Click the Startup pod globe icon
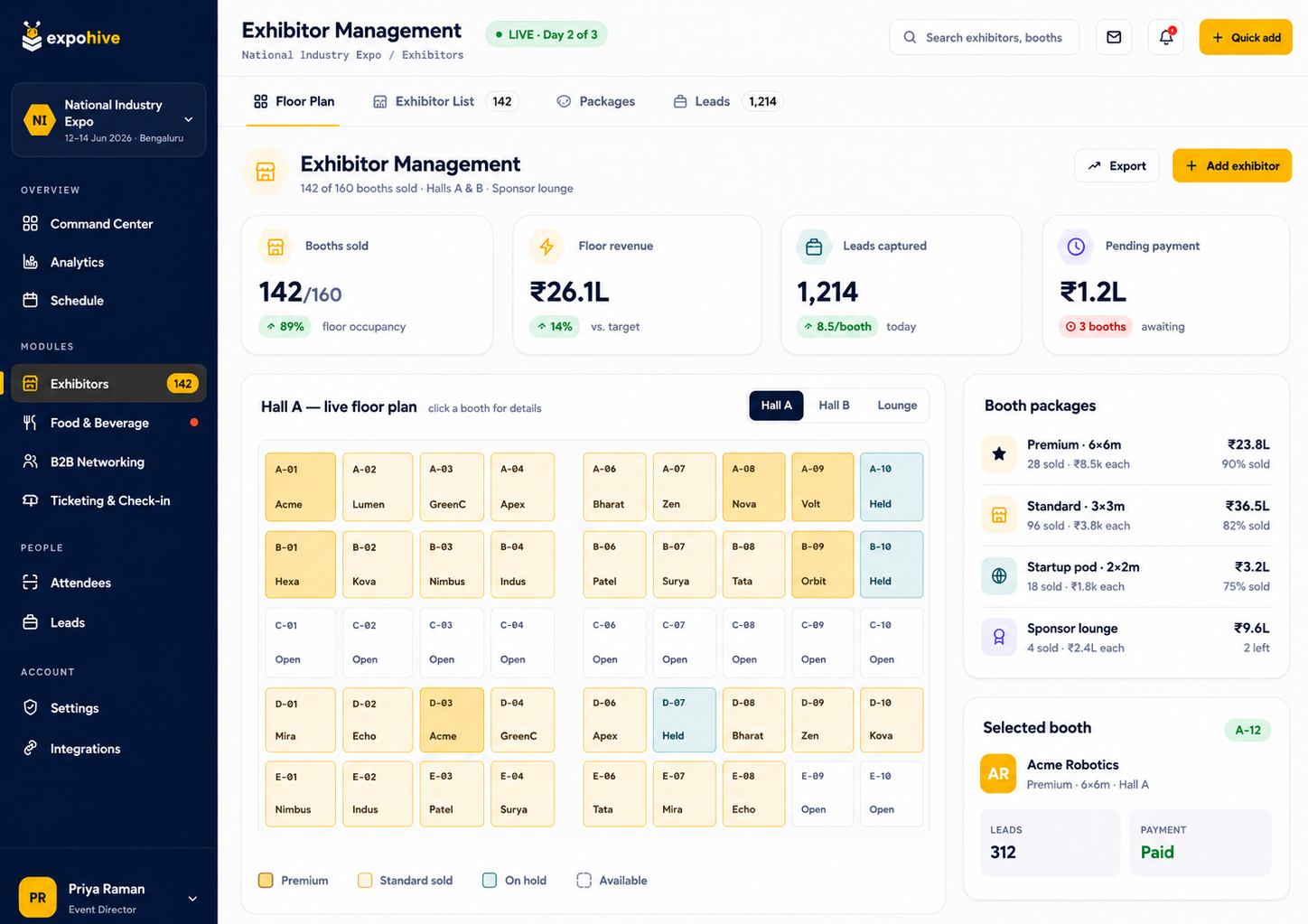 (x=999, y=575)
